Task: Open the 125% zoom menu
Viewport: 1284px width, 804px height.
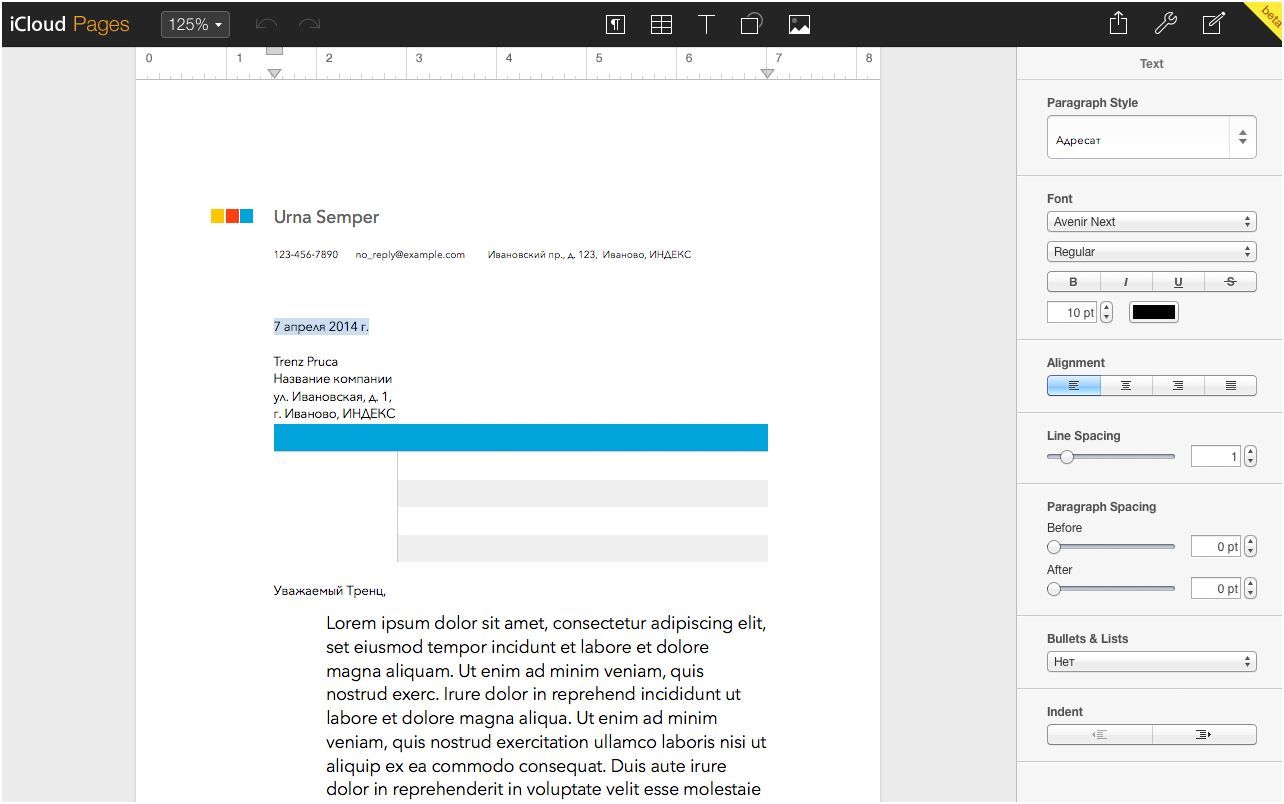Action: click(x=195, y=24)
